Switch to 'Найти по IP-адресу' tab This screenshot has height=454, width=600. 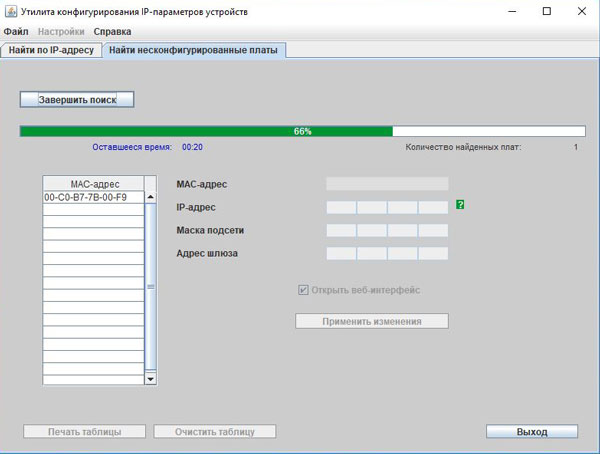[x=51, y=49]
